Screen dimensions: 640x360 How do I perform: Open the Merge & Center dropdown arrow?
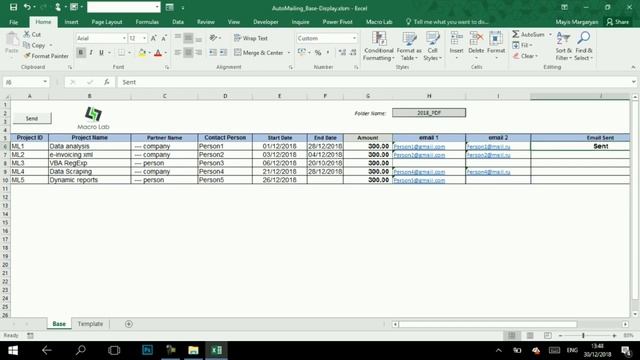tap(289, 52)
